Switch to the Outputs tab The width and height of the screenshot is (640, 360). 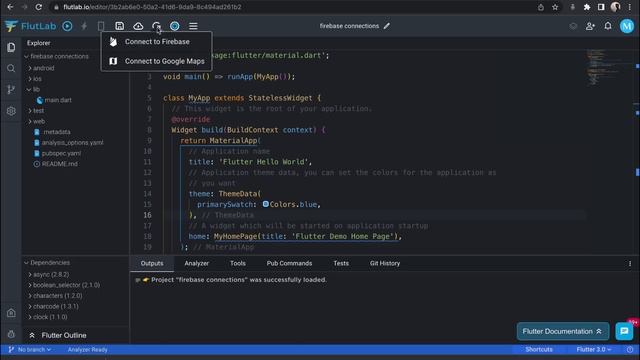152,264
